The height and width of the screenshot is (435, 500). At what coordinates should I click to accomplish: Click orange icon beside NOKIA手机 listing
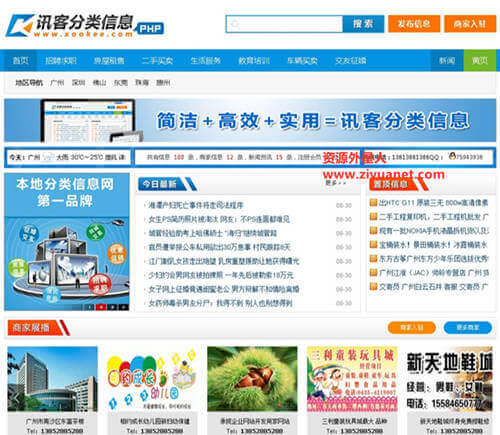[x=373, y=230]
